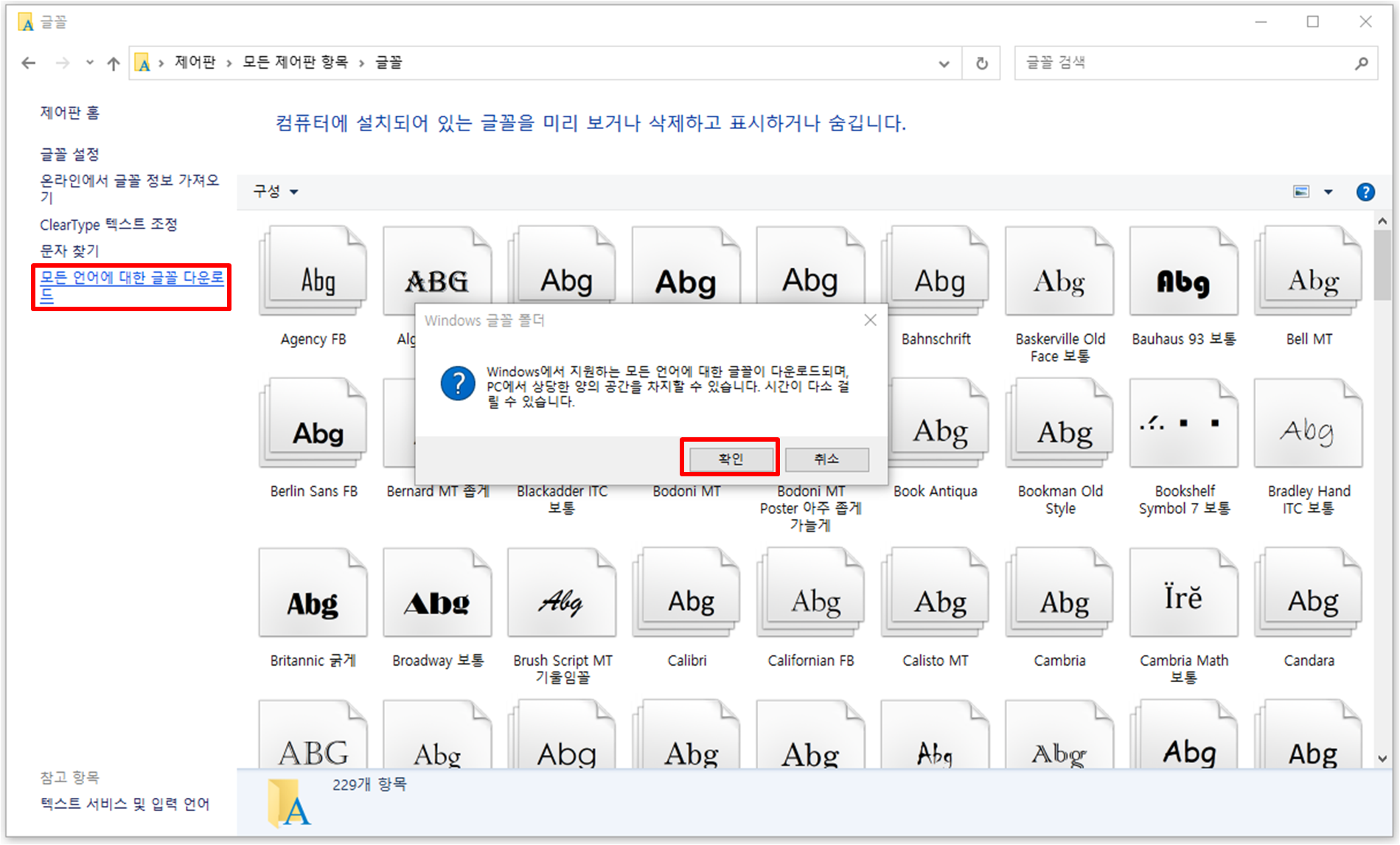The width and height of the screenshot is (1400, 845).
Task: Click the blue help question mark icon
Action: tap(1365, 192)
